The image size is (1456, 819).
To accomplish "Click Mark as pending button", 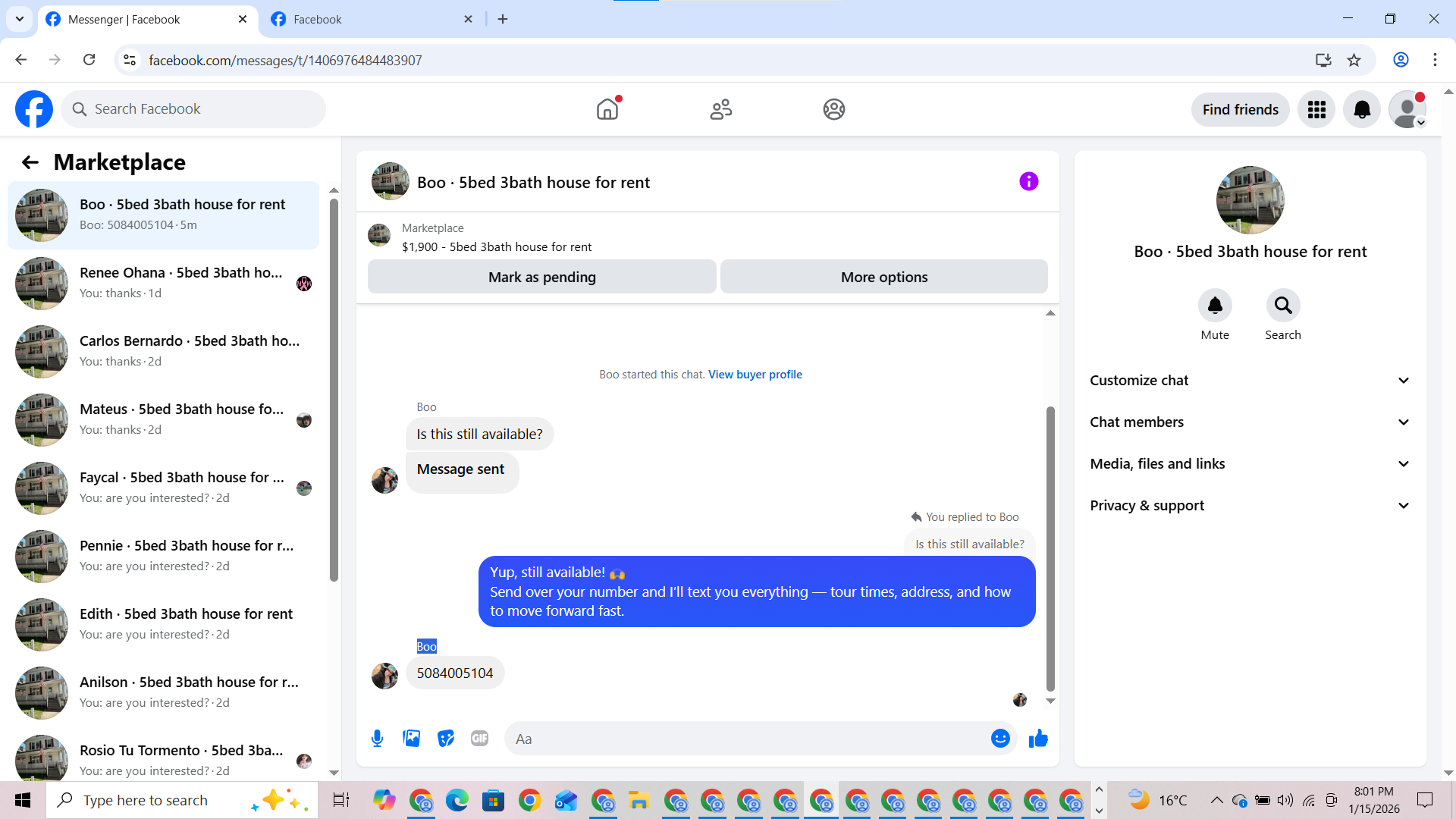I will 541,278.
